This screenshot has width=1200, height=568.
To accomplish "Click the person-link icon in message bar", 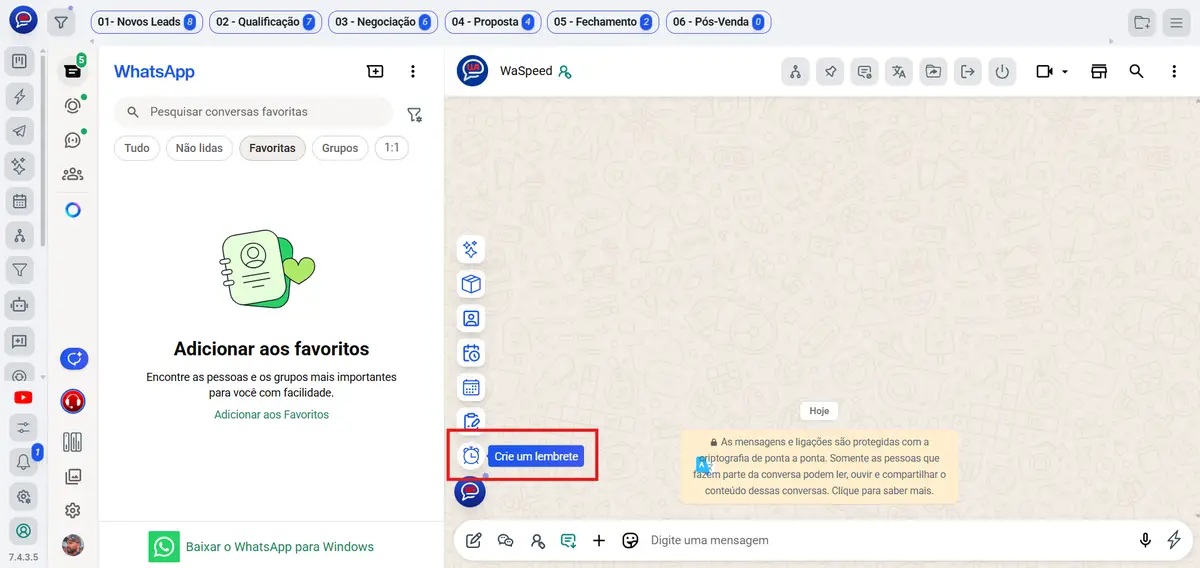I will pos(538,540).
